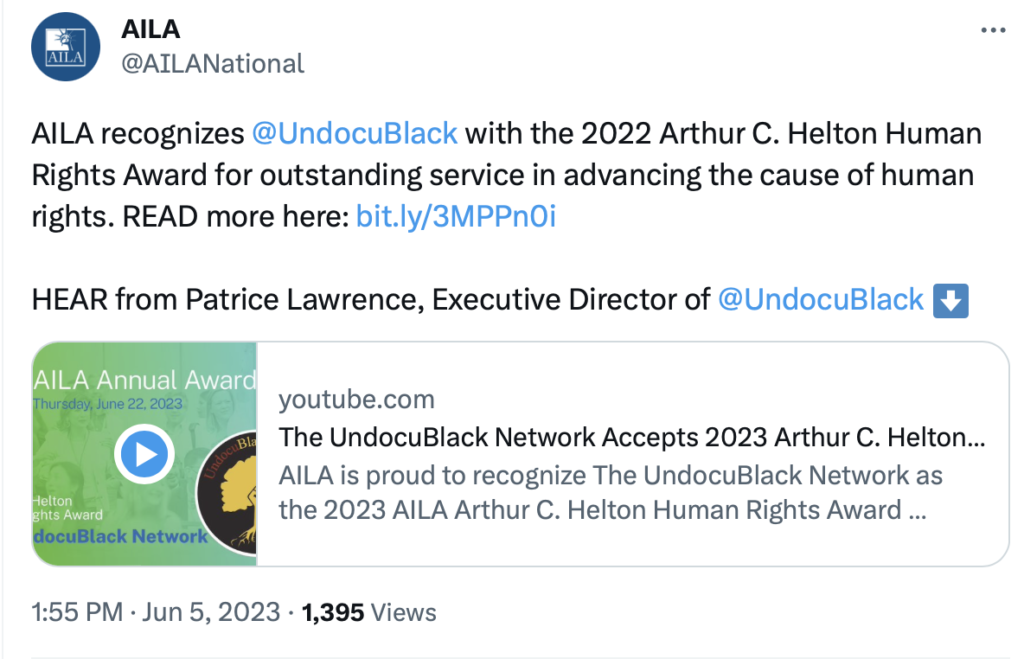Visit the @AILANational handle
Viewport: 1024px width, 659px height.
[212, 64]
